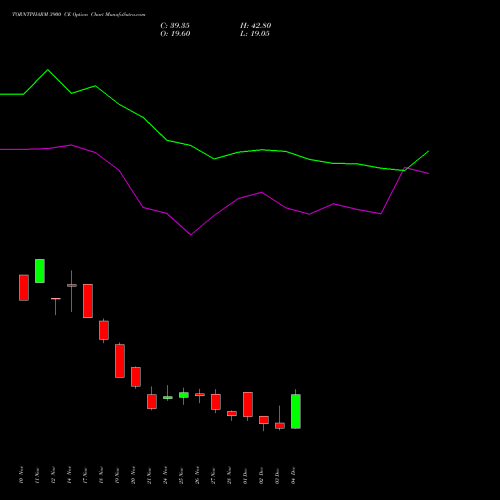Select the 24 Nov date label
500x500 pixels.
pos(165,475)
